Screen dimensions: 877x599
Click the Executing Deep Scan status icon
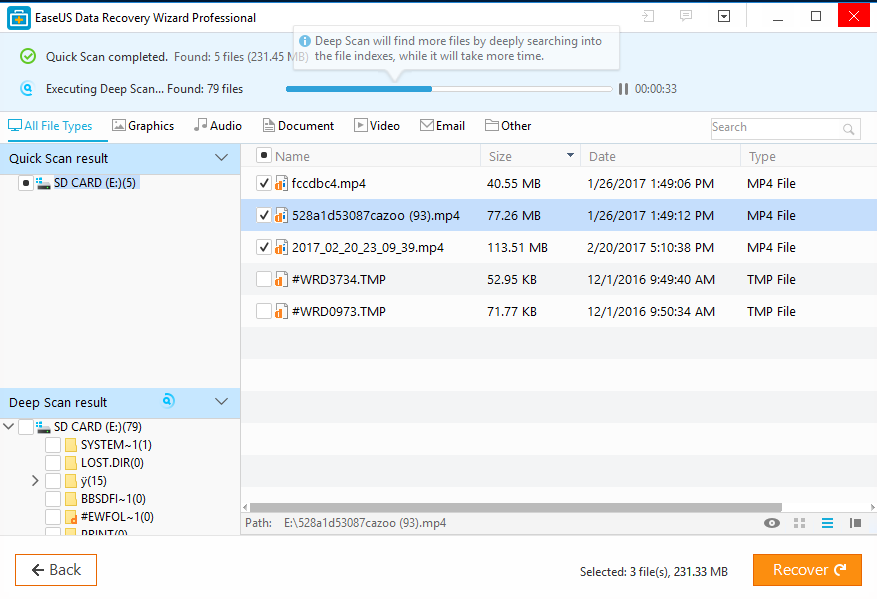27,88
